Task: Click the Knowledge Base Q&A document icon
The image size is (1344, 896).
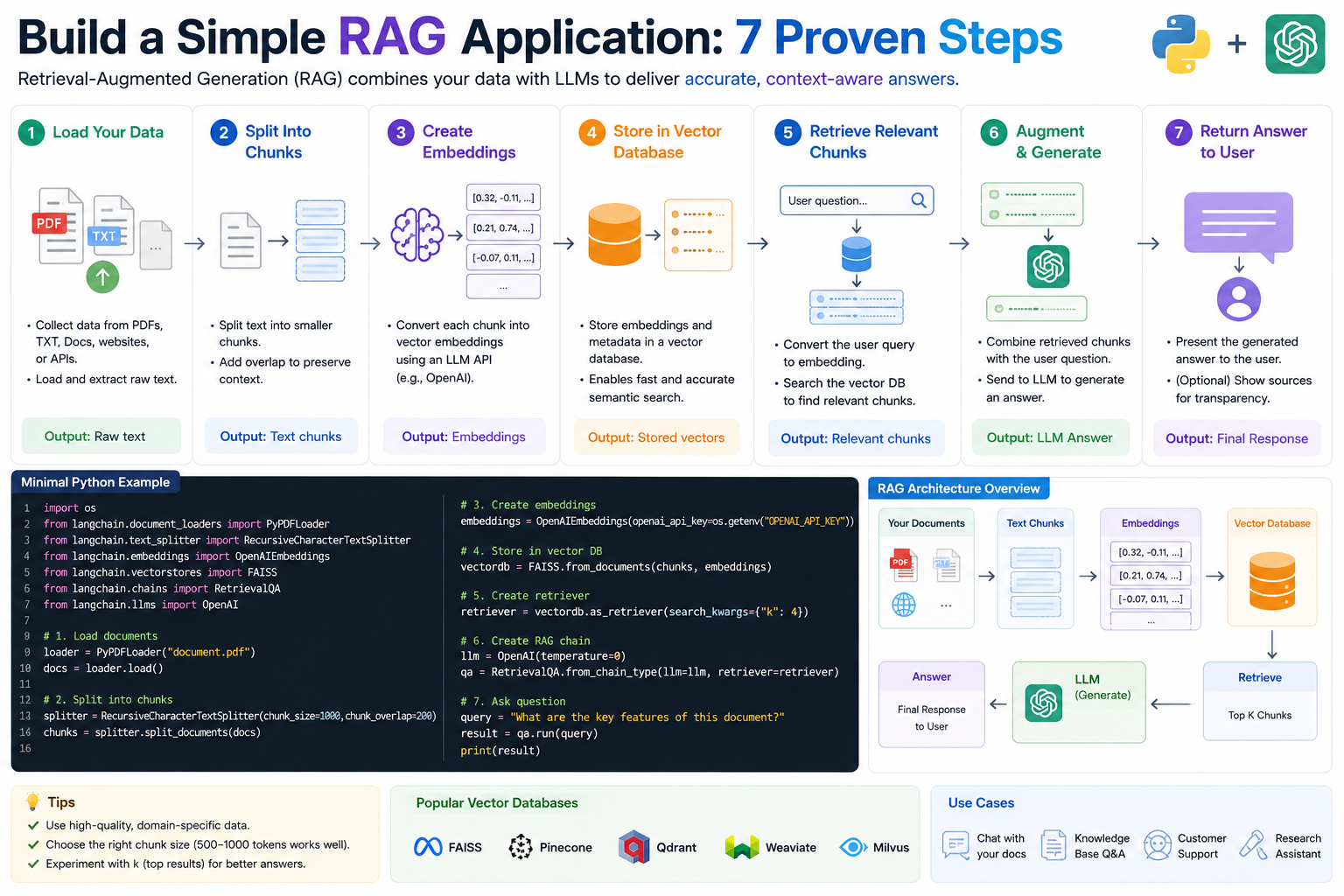Action: tap(1053, 845)
